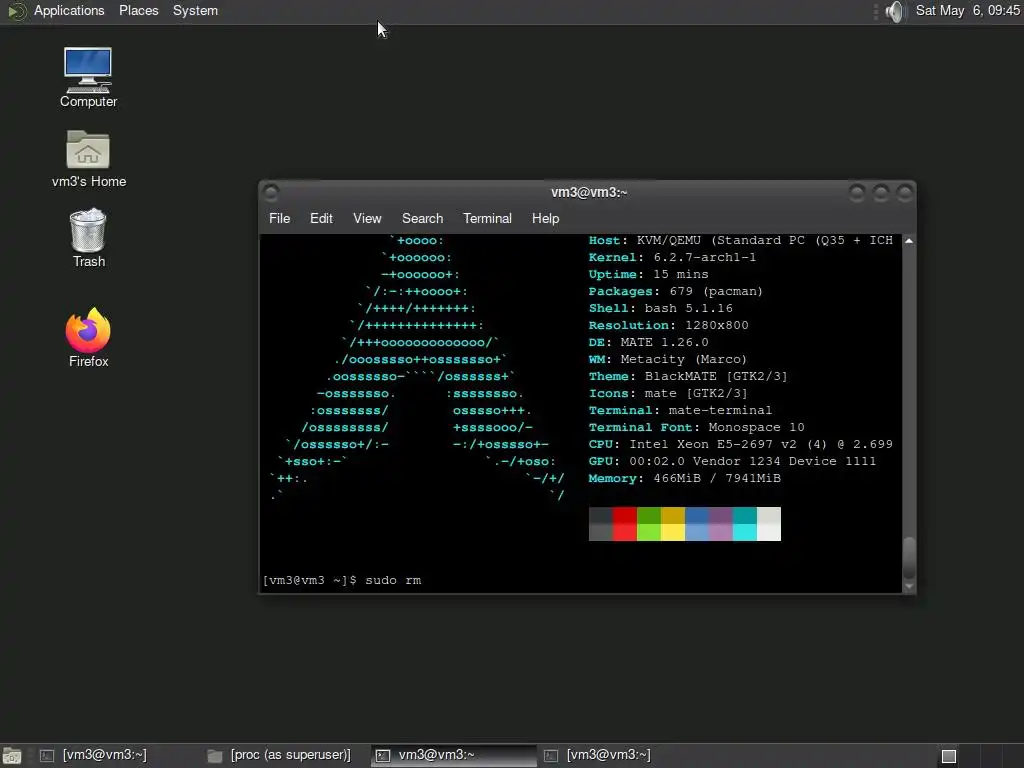This screenshot has width=1024, height=768.
Task: Click the 'DE: MATE 1.26.0' line
Action: tap(648, 342)
